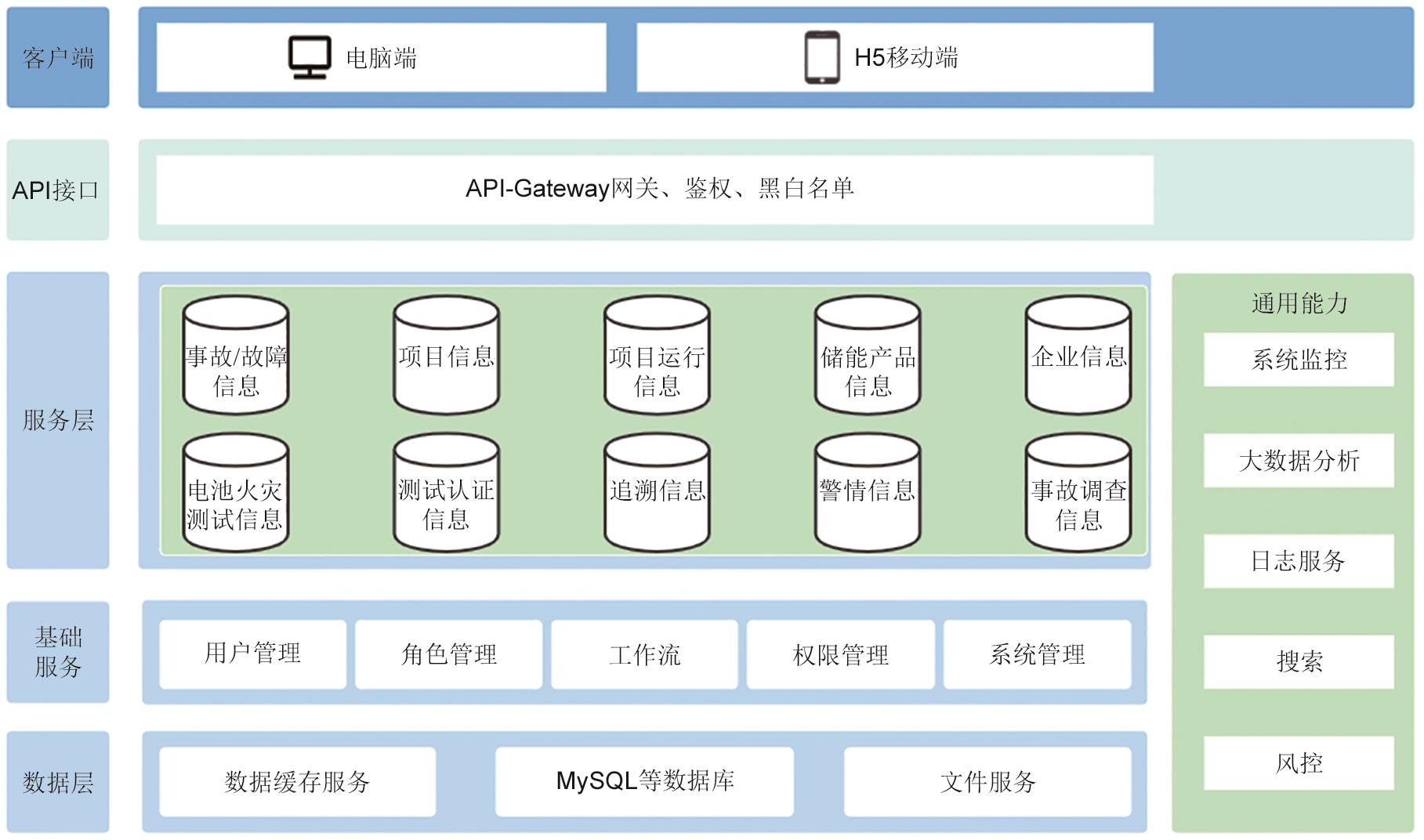The width and height of the screenshot is (1424, 840).
Task: Click the 用户管理 box
Action: coord(252,654)
